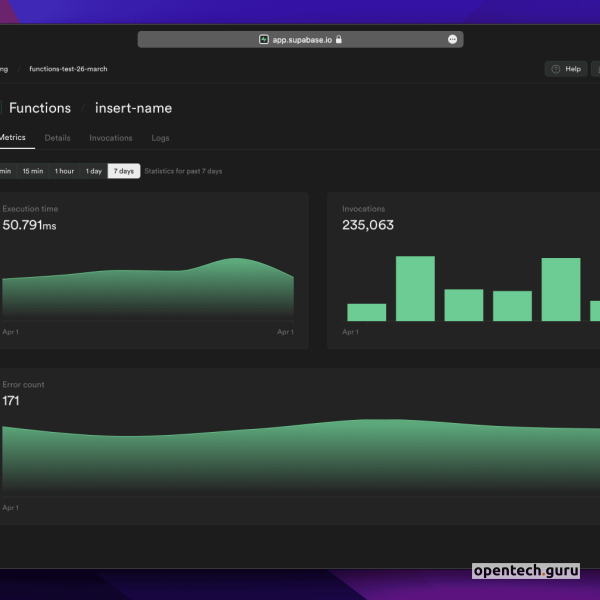The width and height of the screenshot is (600, 600).
Task: Select the 15 min time range
Action: coord(32,171)
